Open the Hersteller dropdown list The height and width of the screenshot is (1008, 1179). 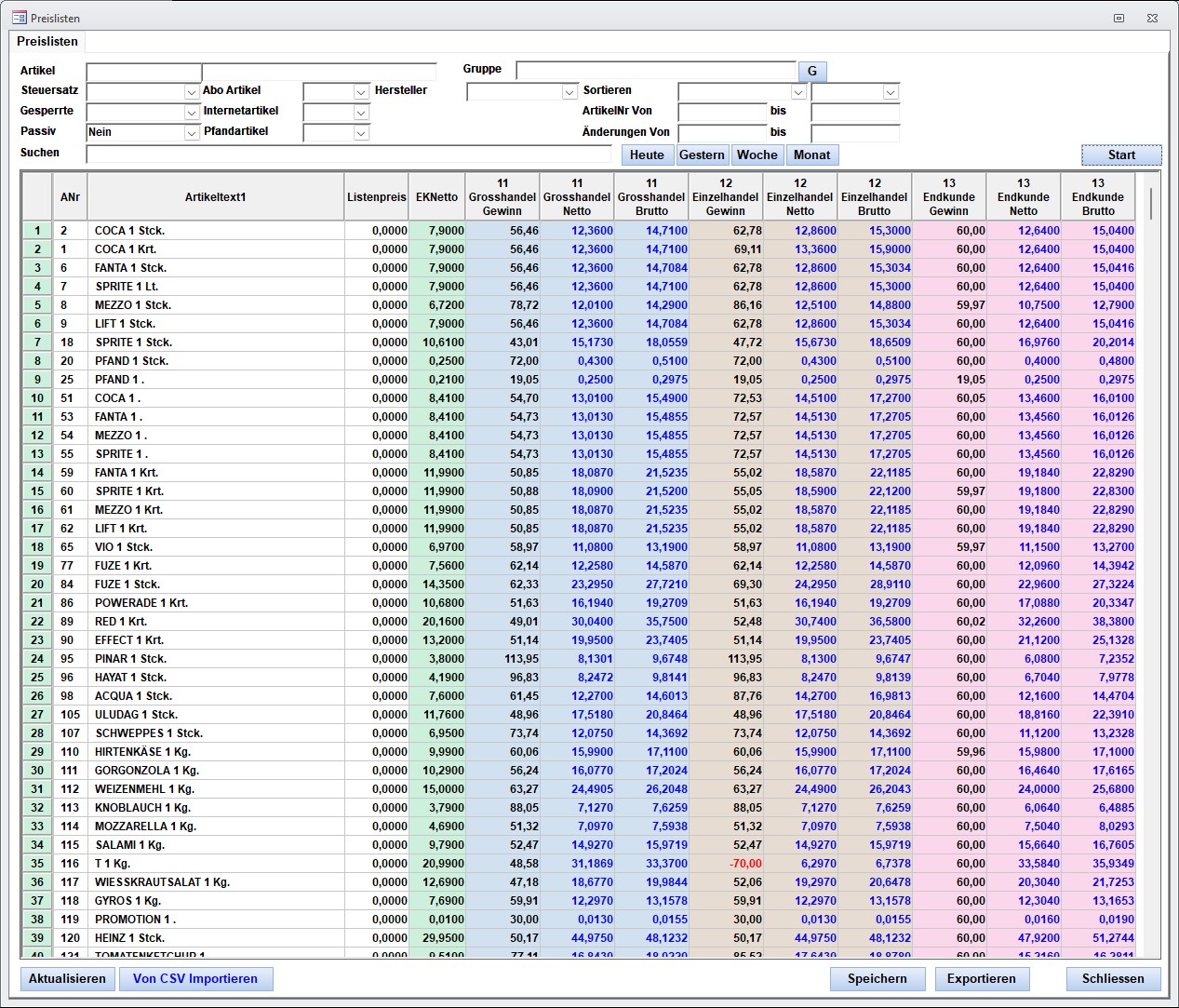pos(569,92)
